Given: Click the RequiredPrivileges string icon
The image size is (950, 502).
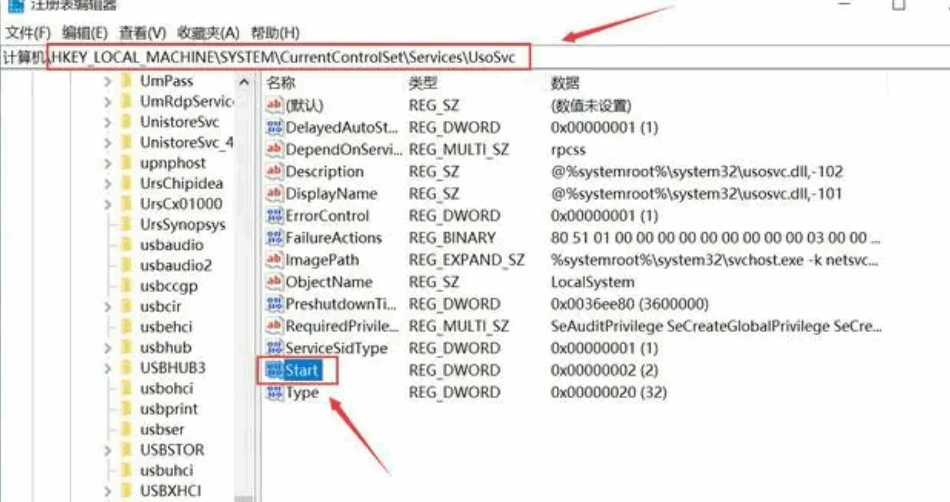Looking at the screenshot, I should (x=274, y=326).
